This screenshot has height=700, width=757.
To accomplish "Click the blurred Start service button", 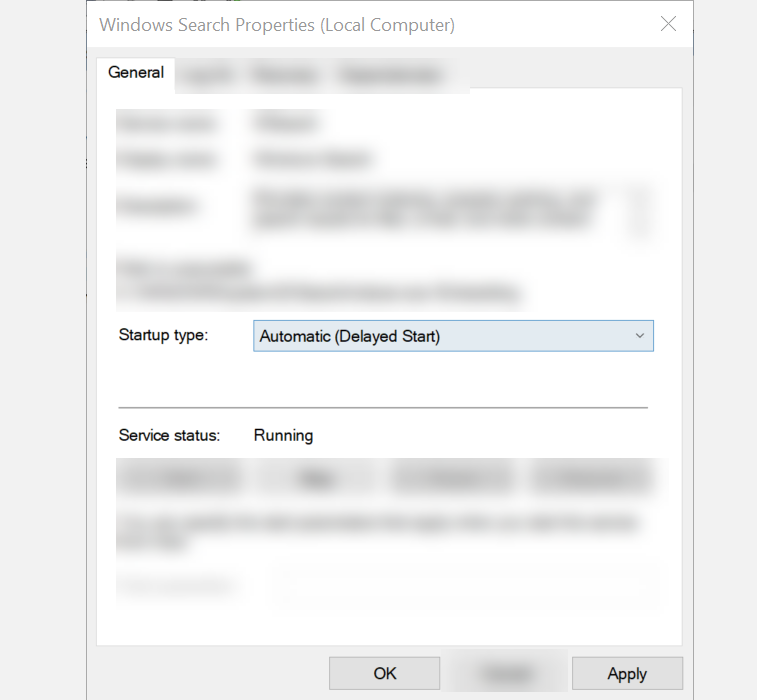I will coord(180,479).
